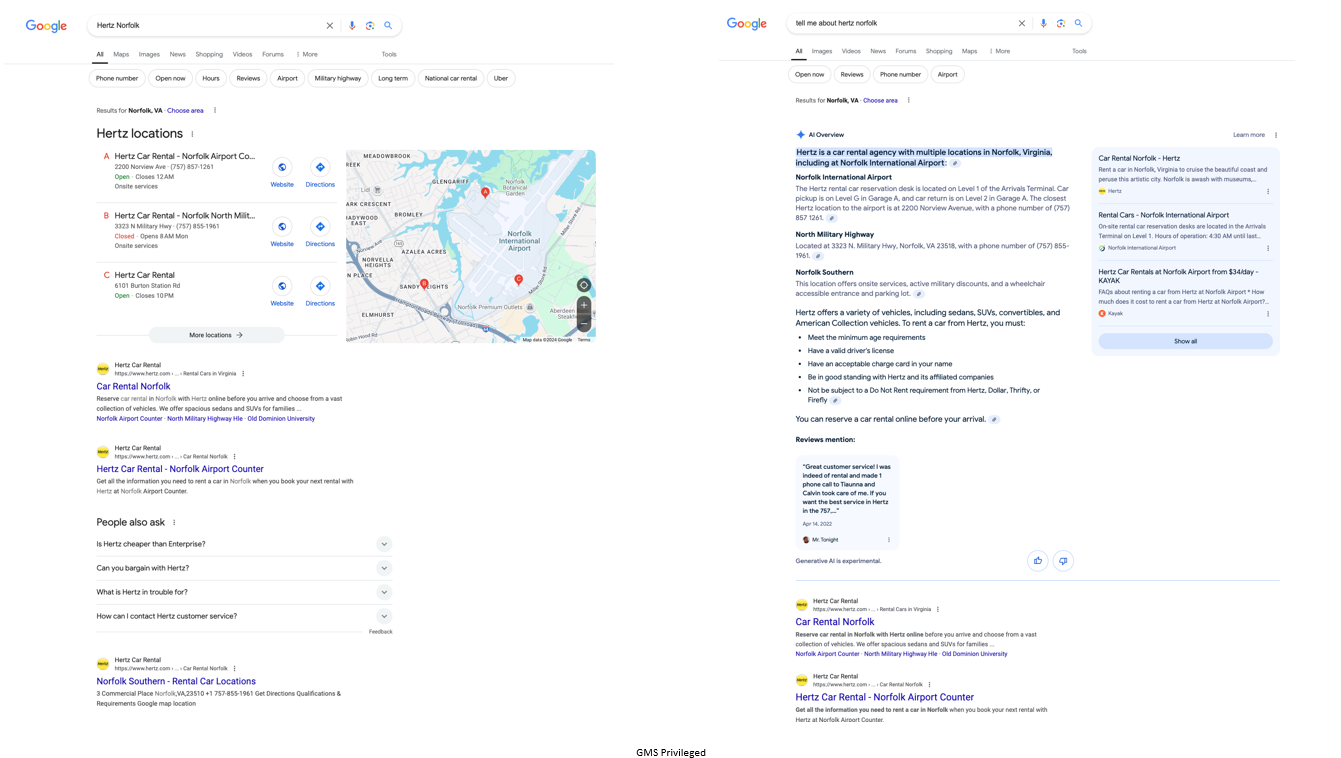This screenshot has width=1341, height=758.
Task: Click the More locations button
Action: point(216,335)
